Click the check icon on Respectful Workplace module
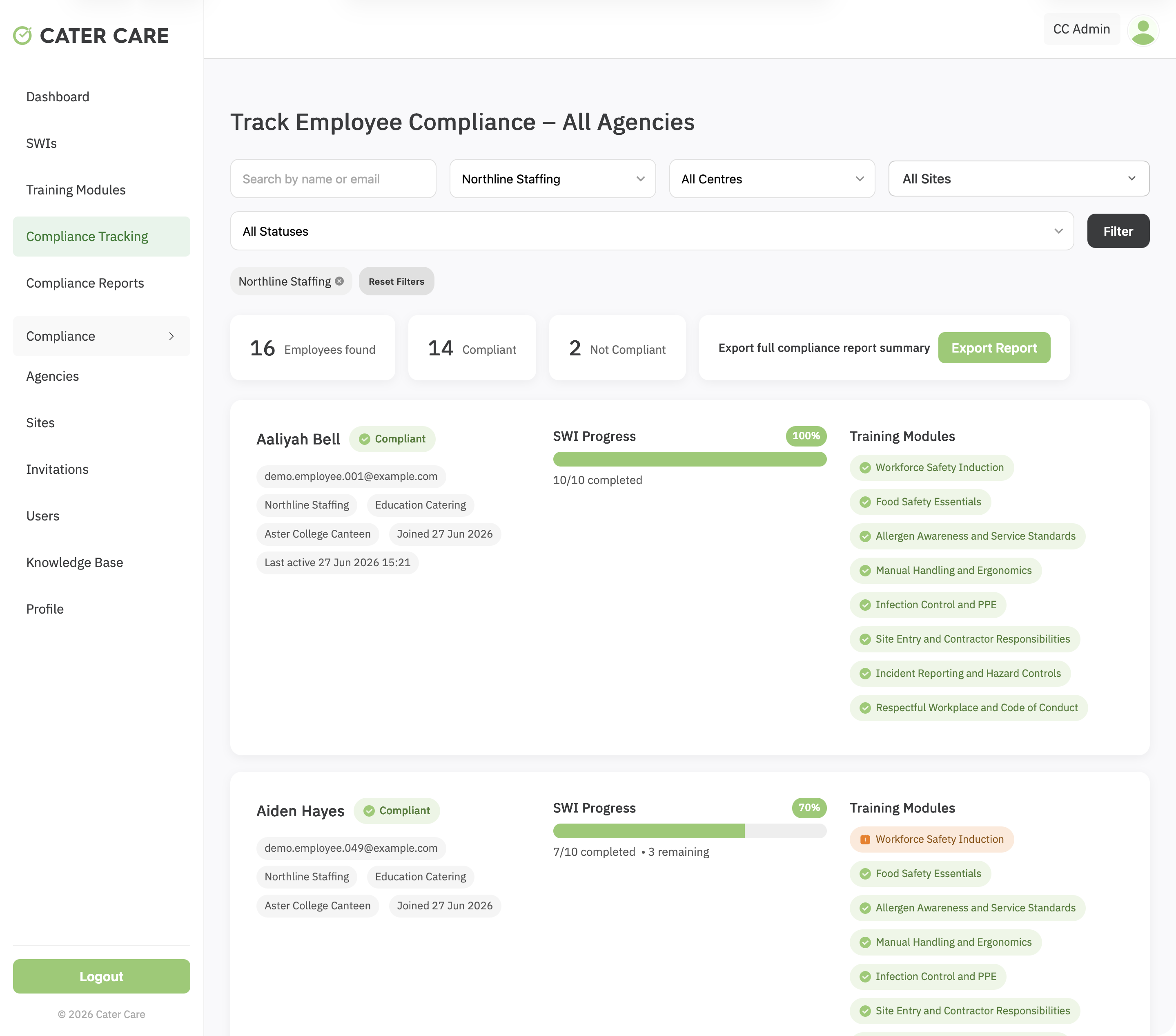 [x=865, y=708]
